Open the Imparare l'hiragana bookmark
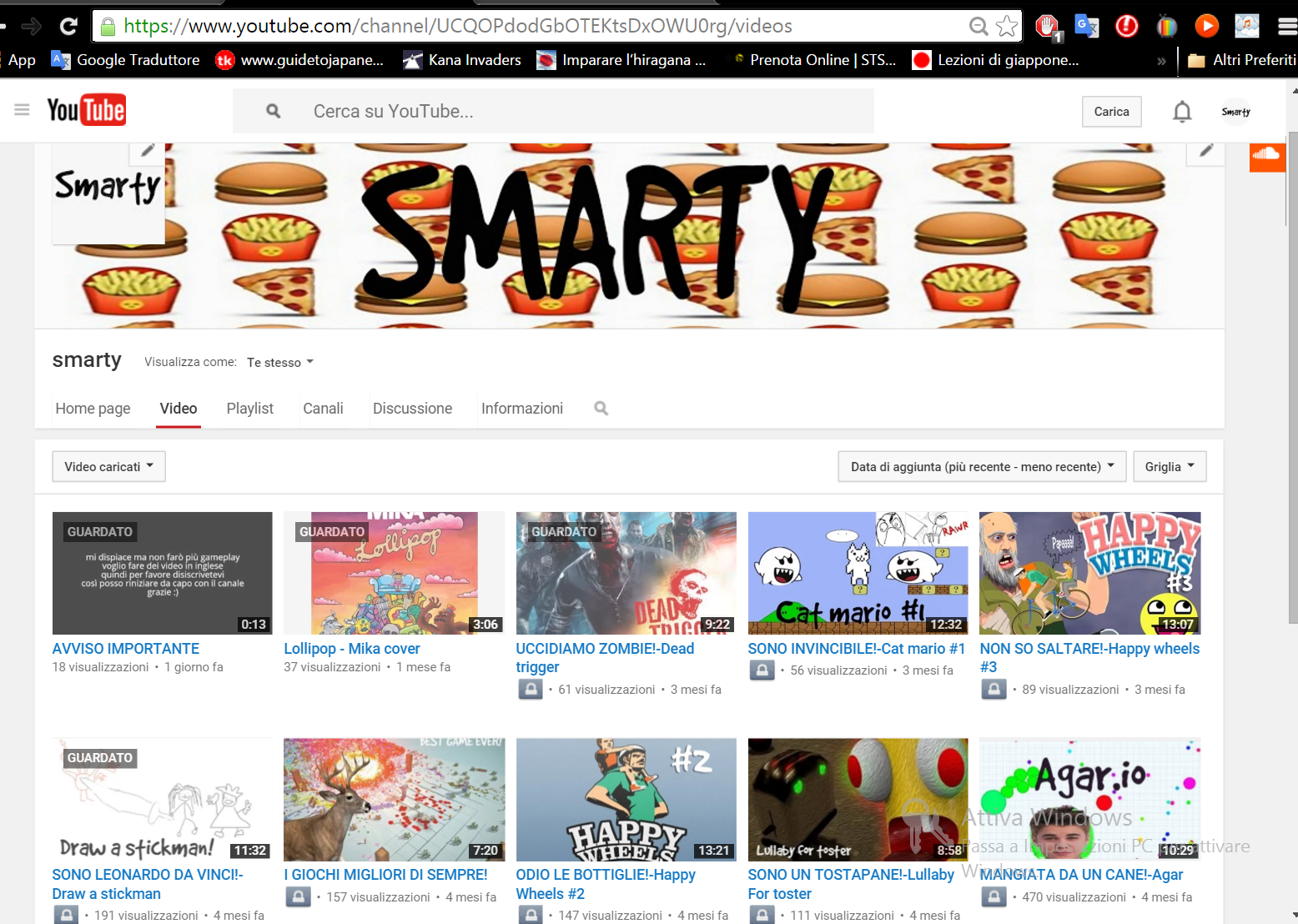The height and width of the screenshot is (924, 1298). (621, 60)
